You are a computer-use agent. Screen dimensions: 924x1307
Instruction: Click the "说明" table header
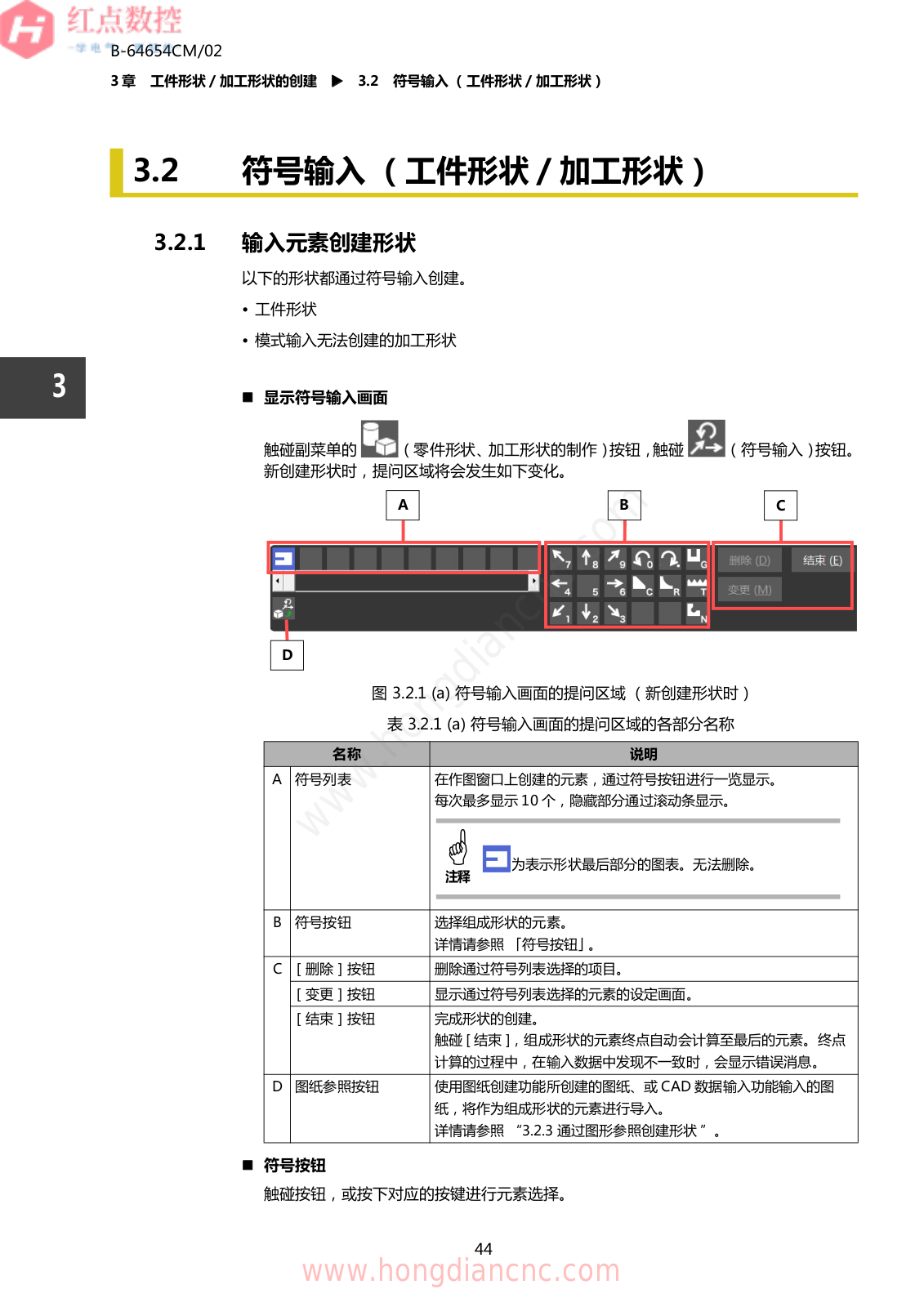pos(644,754)
